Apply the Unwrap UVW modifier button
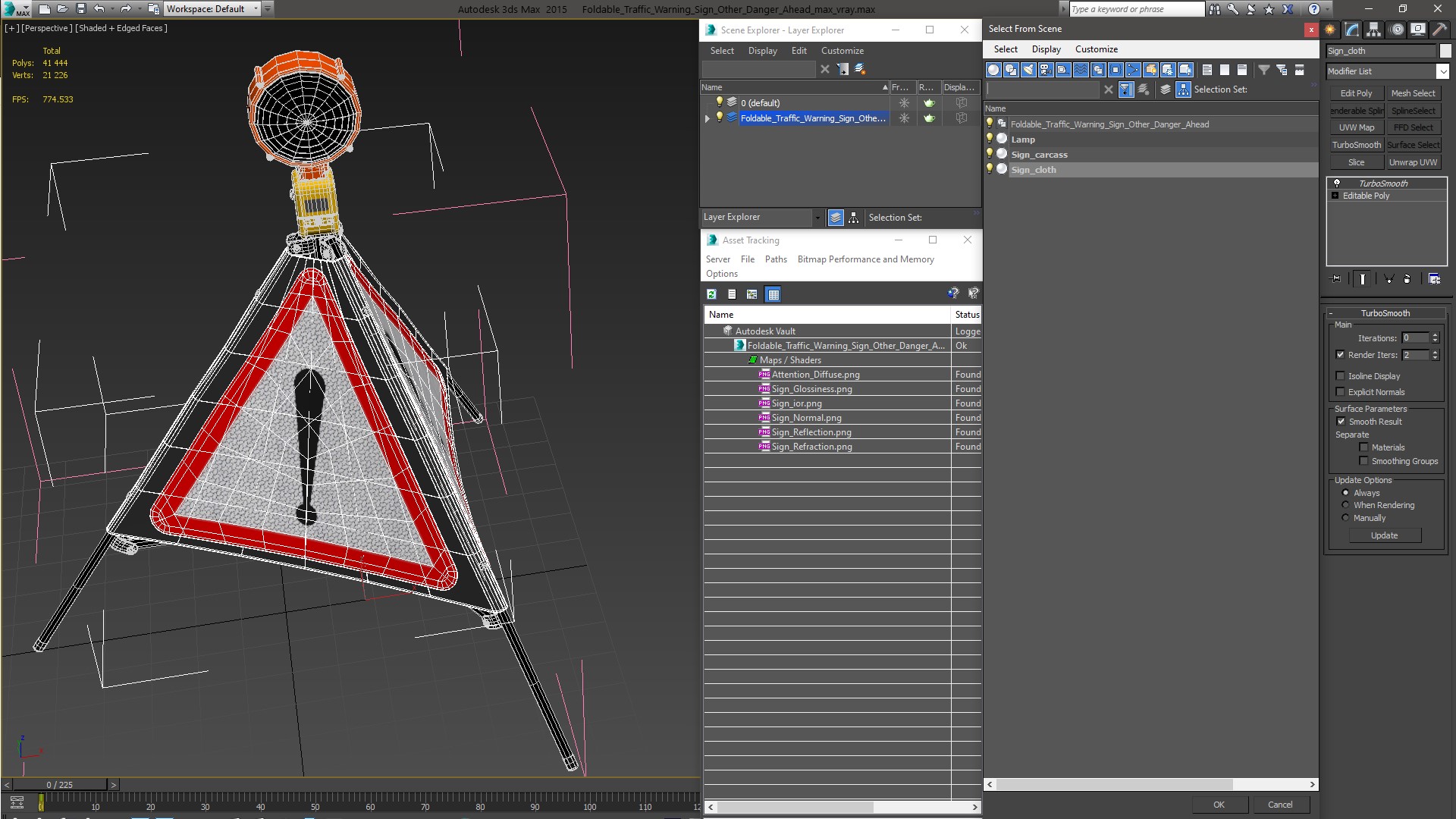The width and height of the screenshot is (1456, 819). click(x=1413, y=162)
